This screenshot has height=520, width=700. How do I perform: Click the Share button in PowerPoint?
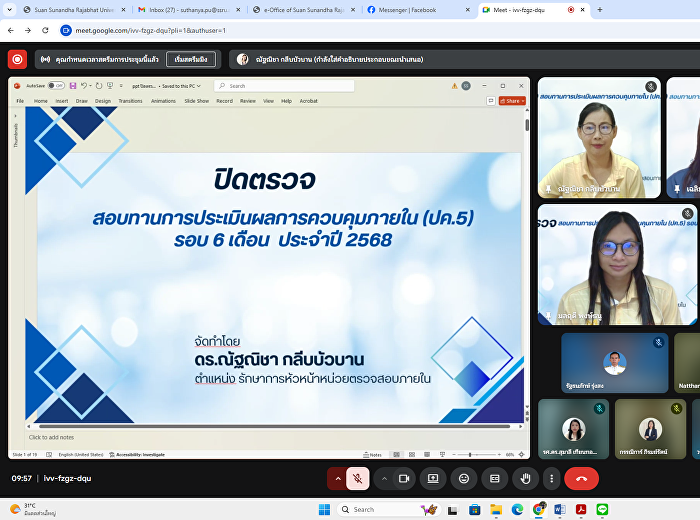coord(512,101)
